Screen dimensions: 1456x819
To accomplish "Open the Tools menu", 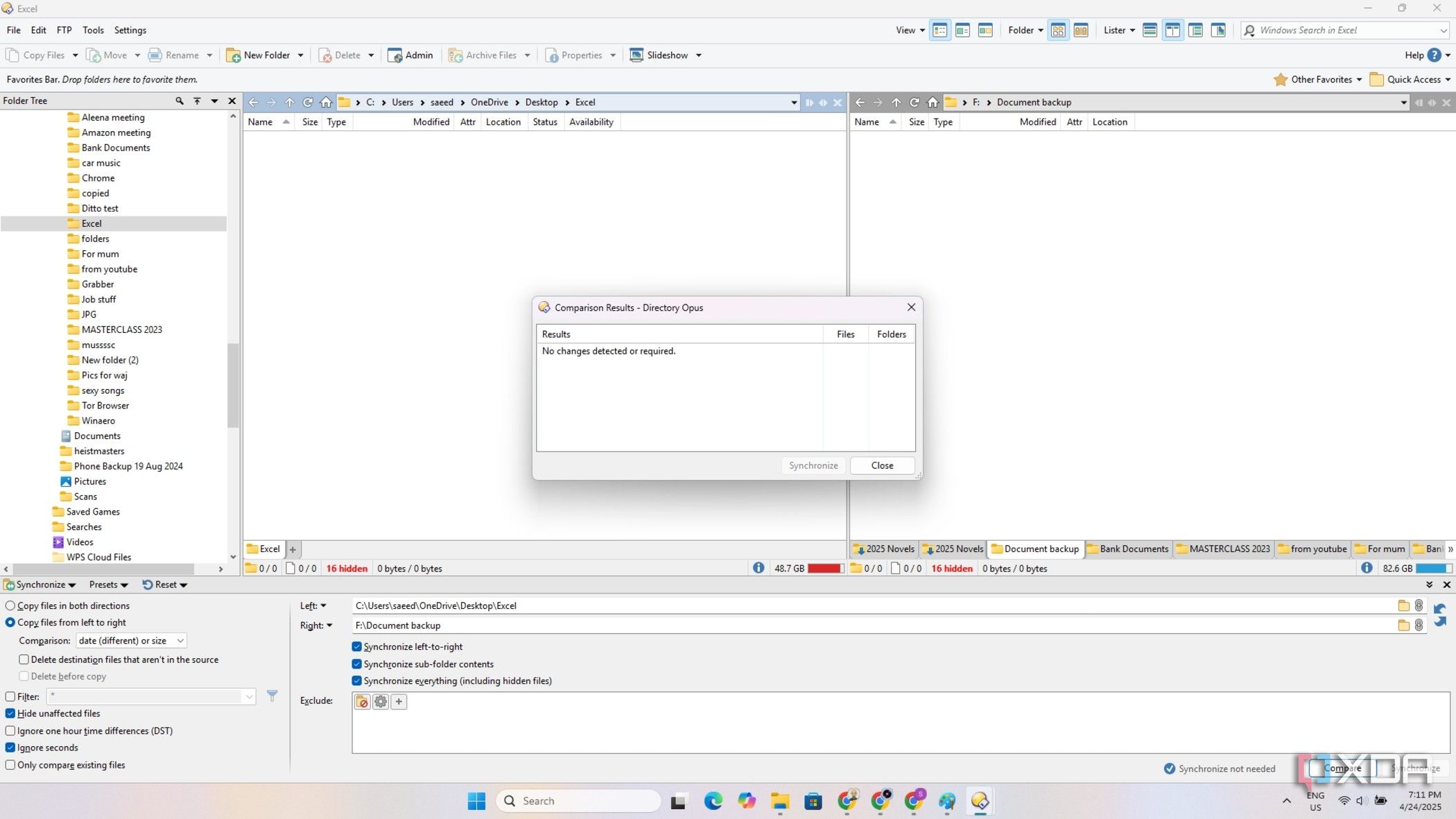I will tap(93, 31).
